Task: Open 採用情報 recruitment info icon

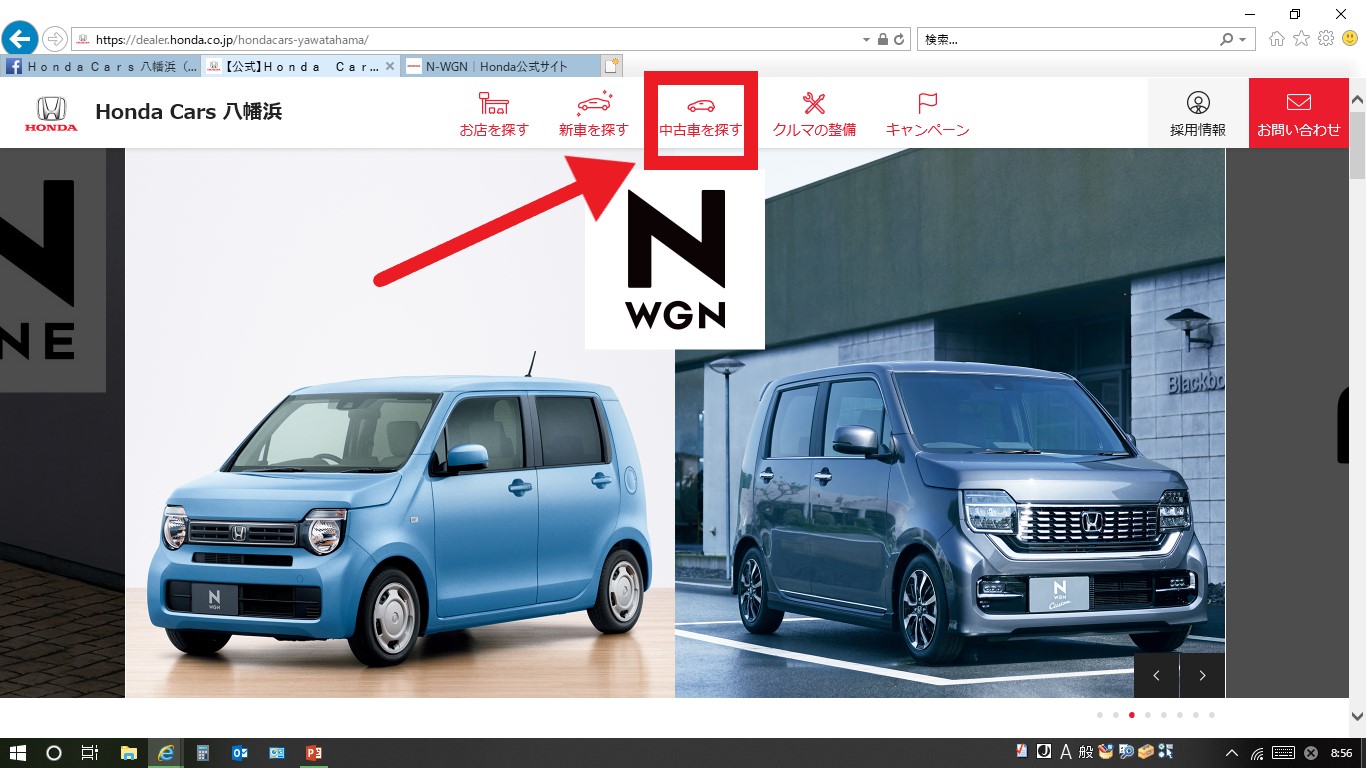Action: [x=1198, y=113]
